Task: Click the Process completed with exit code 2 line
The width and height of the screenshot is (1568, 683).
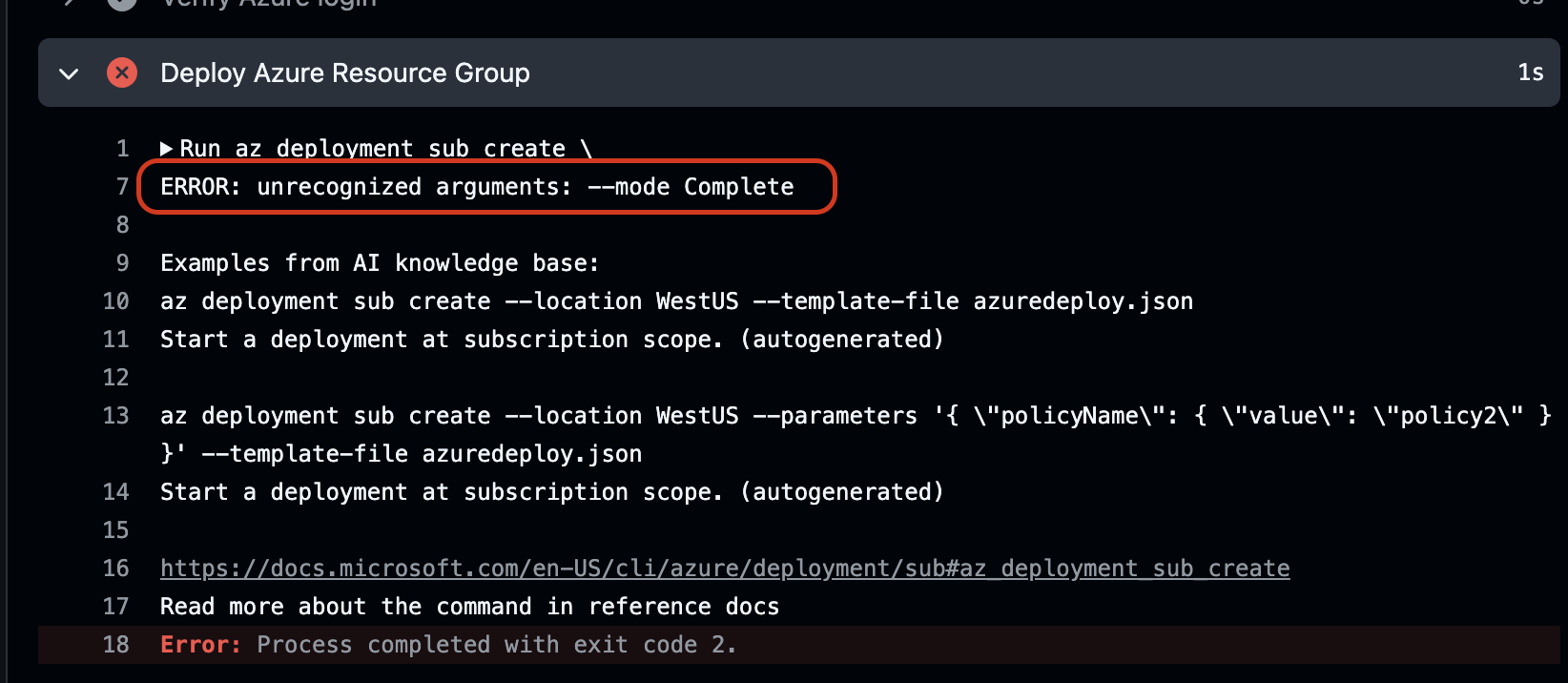Action: pos(496,645)
